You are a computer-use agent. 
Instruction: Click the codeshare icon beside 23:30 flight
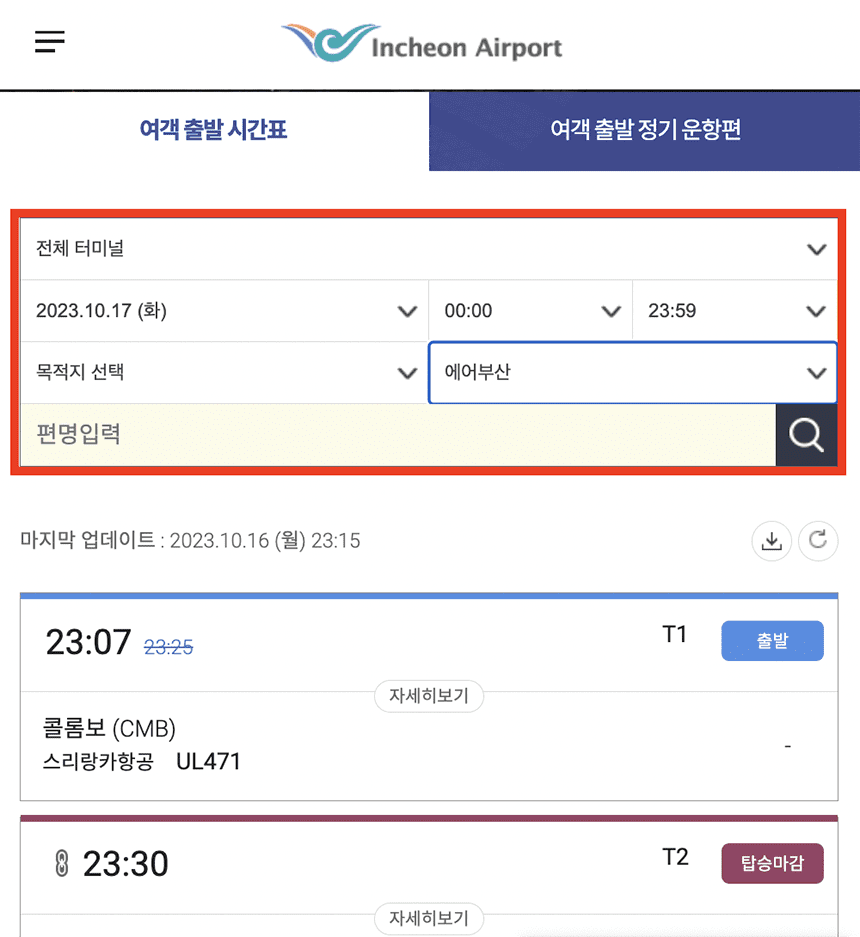62,863
